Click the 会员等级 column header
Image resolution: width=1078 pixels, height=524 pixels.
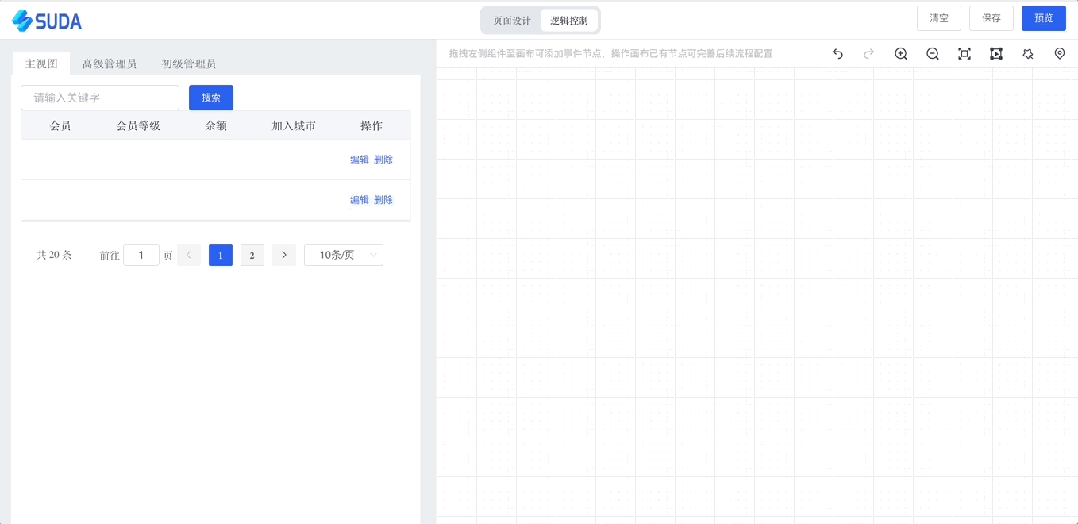[138, 126]
